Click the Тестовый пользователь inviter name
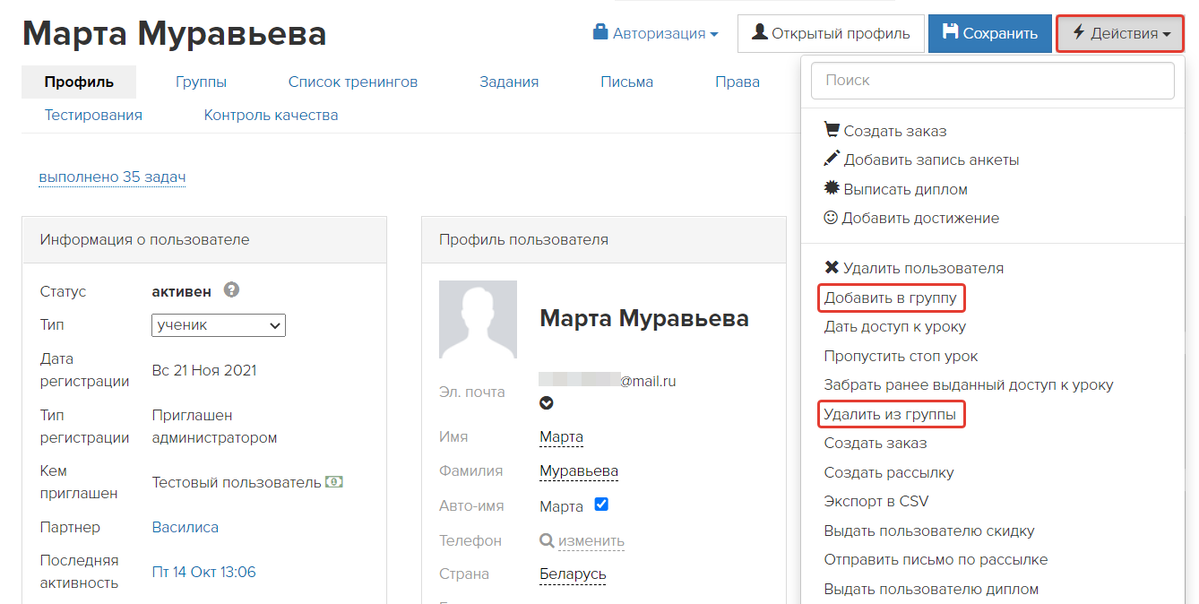This screenshot has height=604, width=1199. [x=236, y=482]
